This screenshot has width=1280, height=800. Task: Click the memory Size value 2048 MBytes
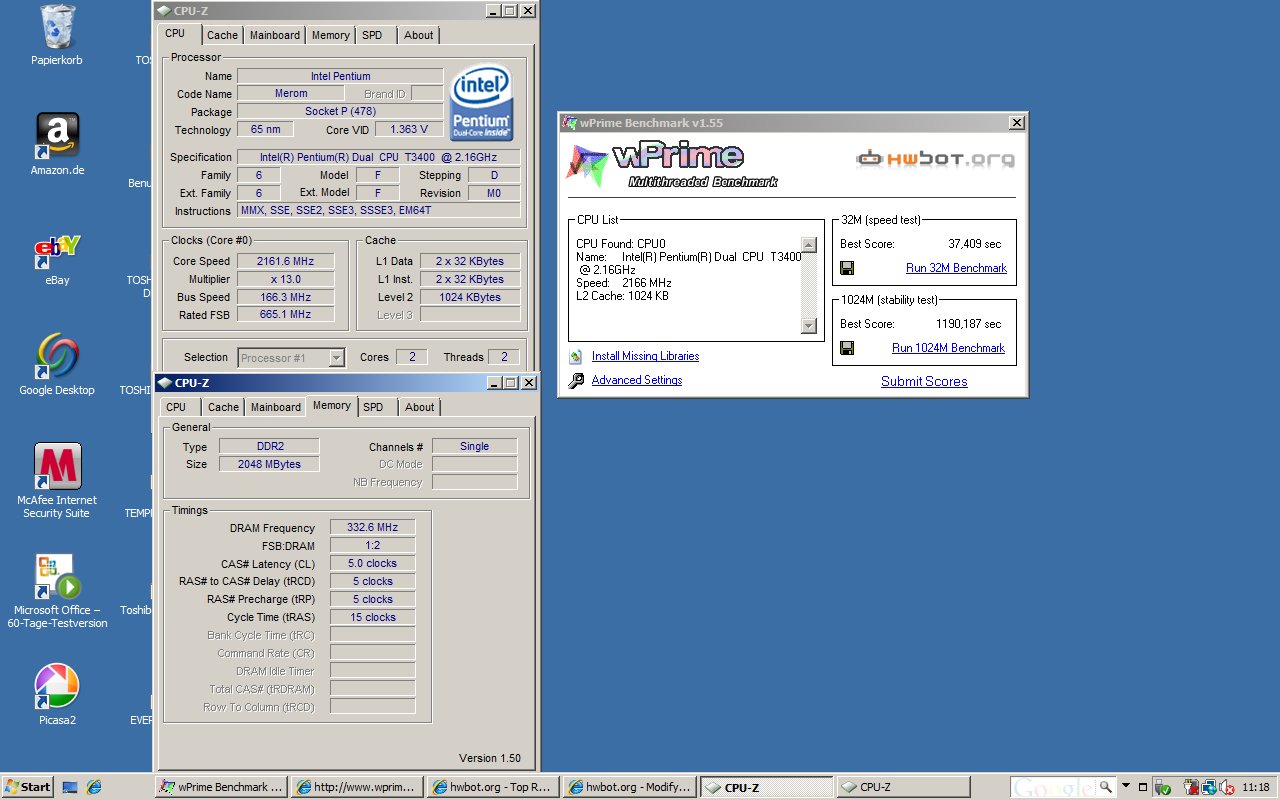(x=268, y=464)
